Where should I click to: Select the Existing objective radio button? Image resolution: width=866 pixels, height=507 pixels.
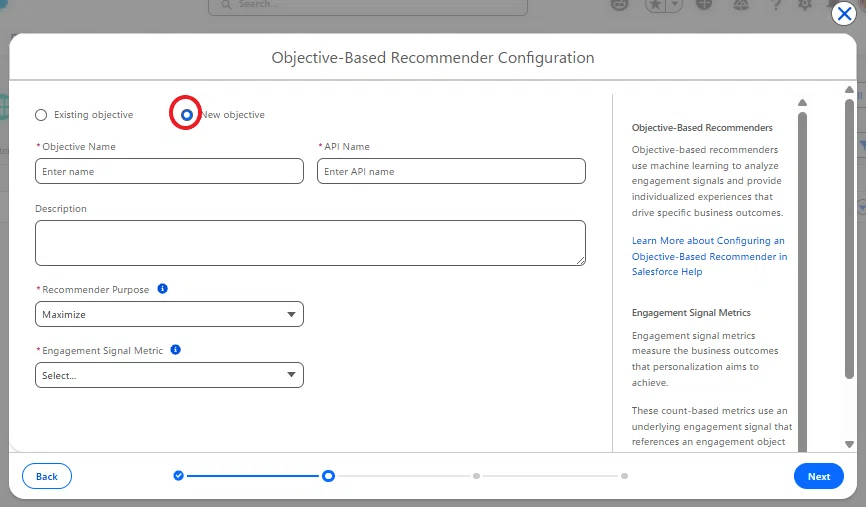click(x=41, y=115)
